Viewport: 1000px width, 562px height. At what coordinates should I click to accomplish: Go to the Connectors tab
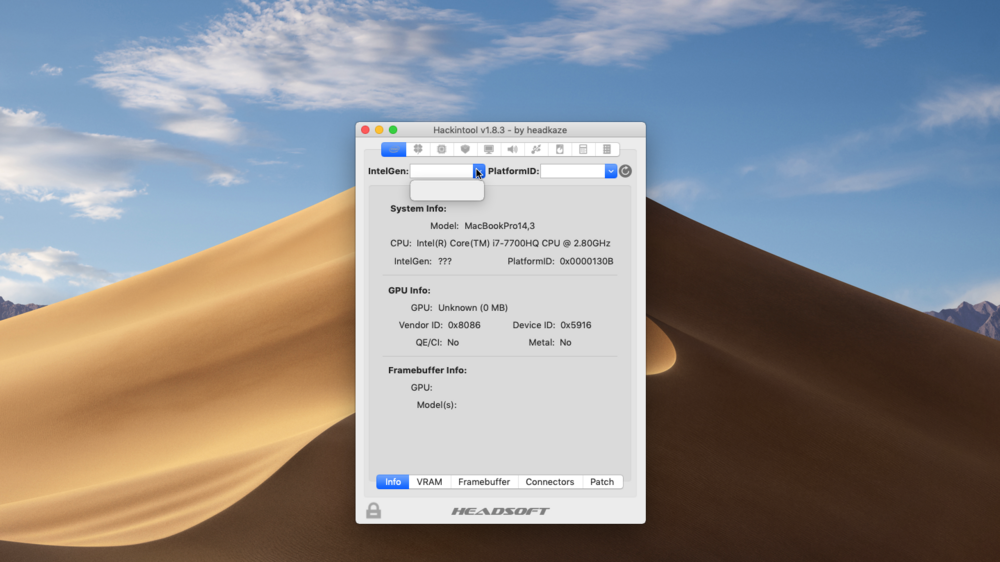(x=550, y=482)
